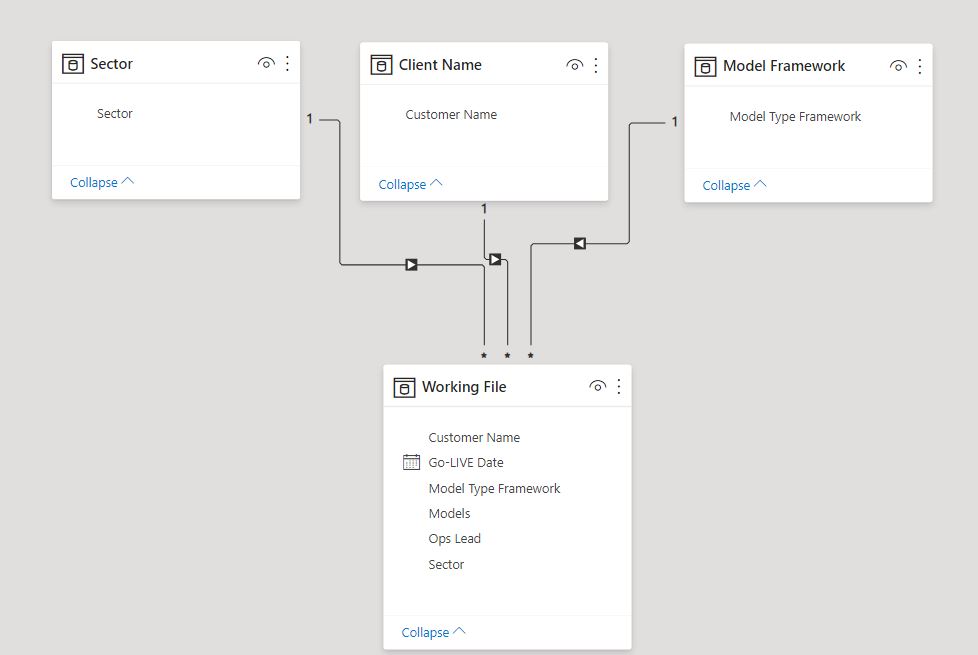Select Customer Name field in Client Name table
The height and width of the screenshot is (655, 978).
click(451, 115)
